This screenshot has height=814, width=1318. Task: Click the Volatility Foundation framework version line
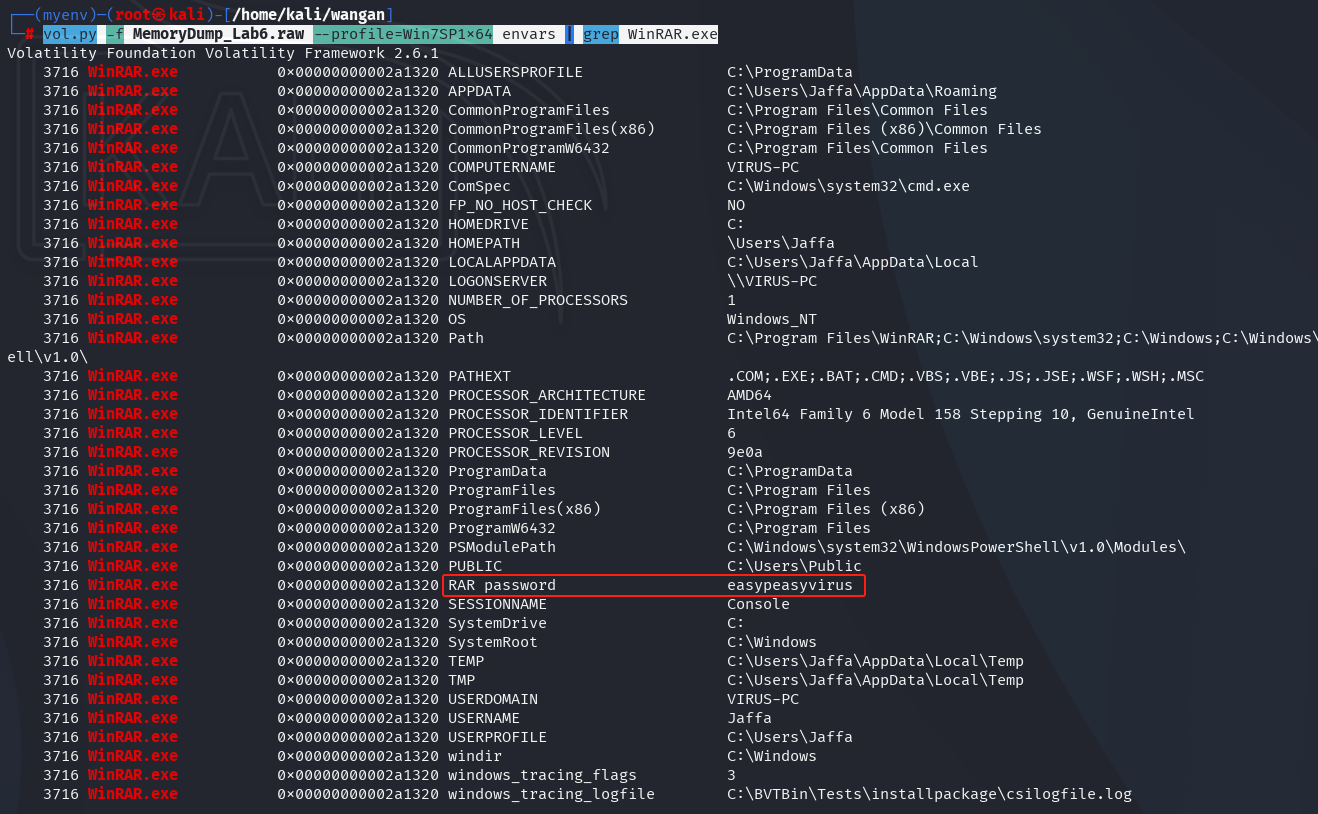click(x=222, y=53)
